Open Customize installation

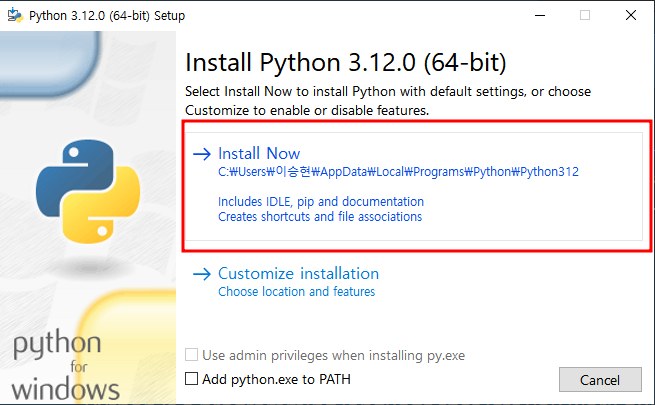pyautogui.click(x=298, y=274)
